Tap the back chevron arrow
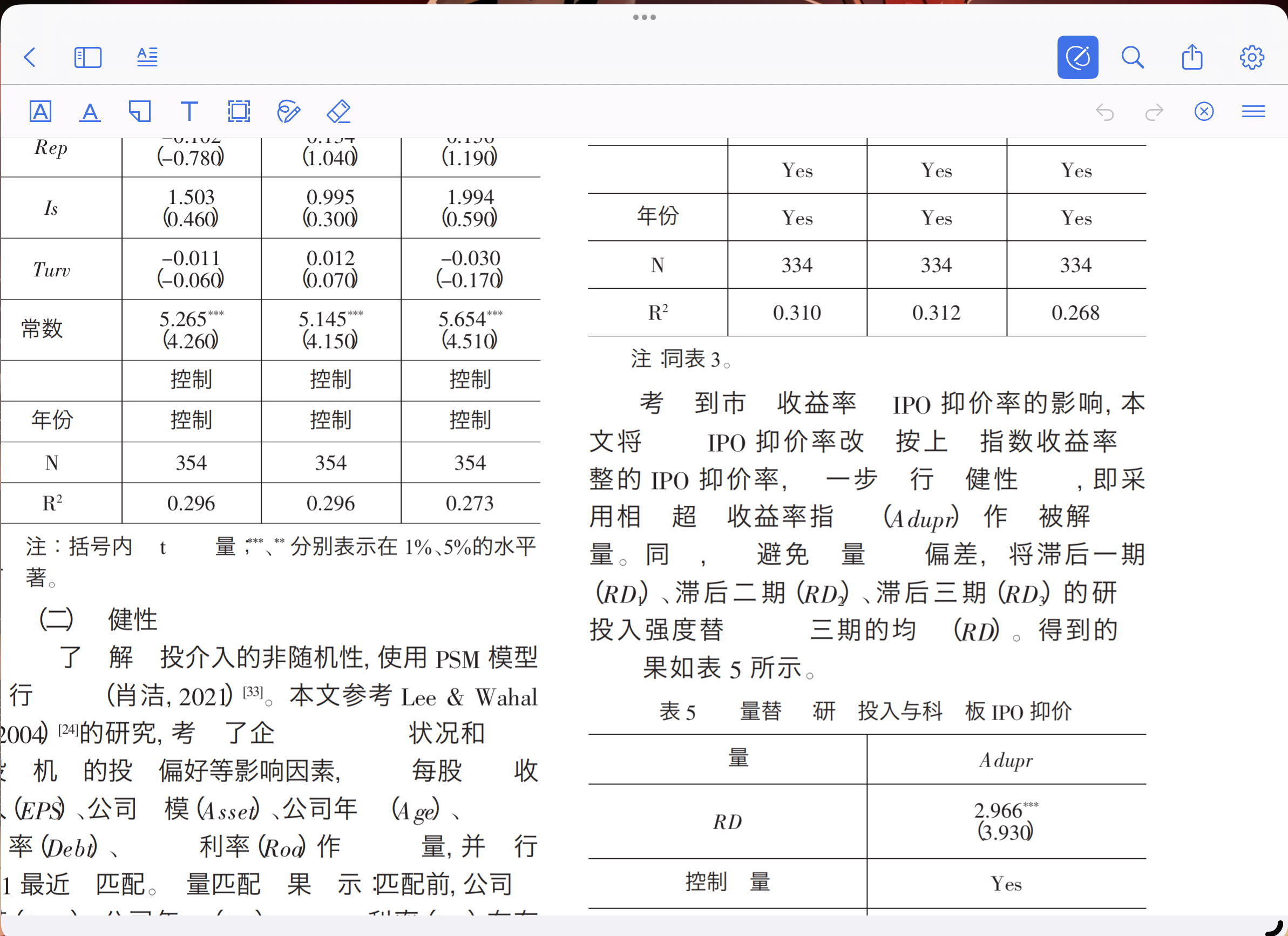The height and width of the screenshot is (936, 1288). (30, 57)
